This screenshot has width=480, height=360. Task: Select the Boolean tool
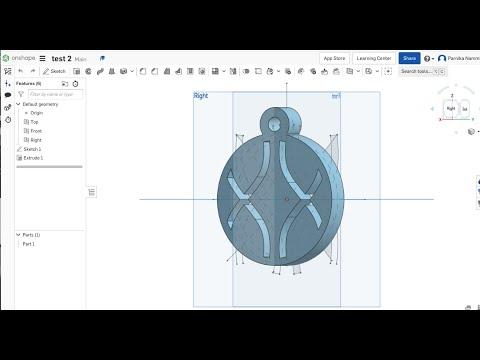pos(246,71)
